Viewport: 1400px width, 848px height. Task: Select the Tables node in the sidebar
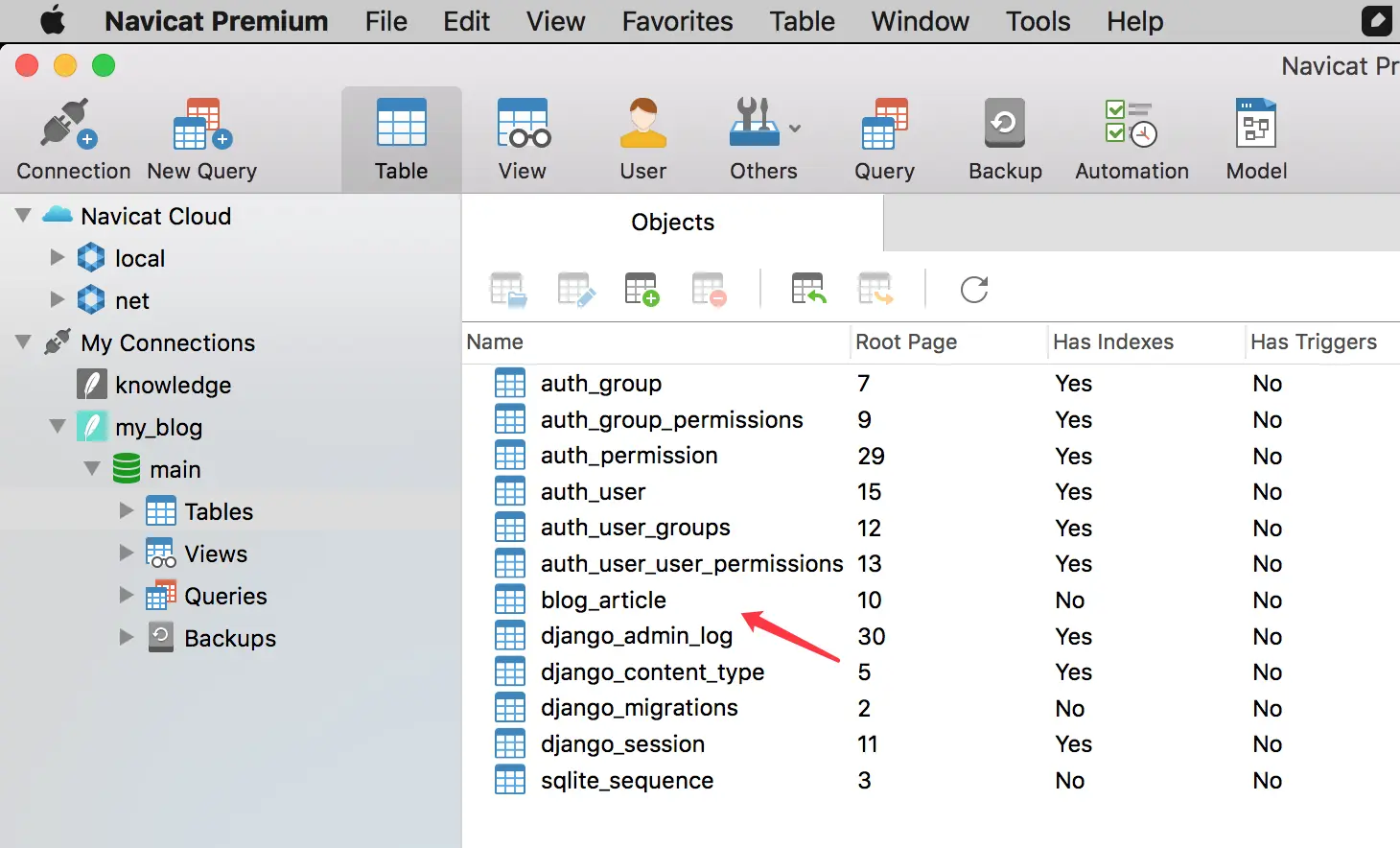[199, 511]
